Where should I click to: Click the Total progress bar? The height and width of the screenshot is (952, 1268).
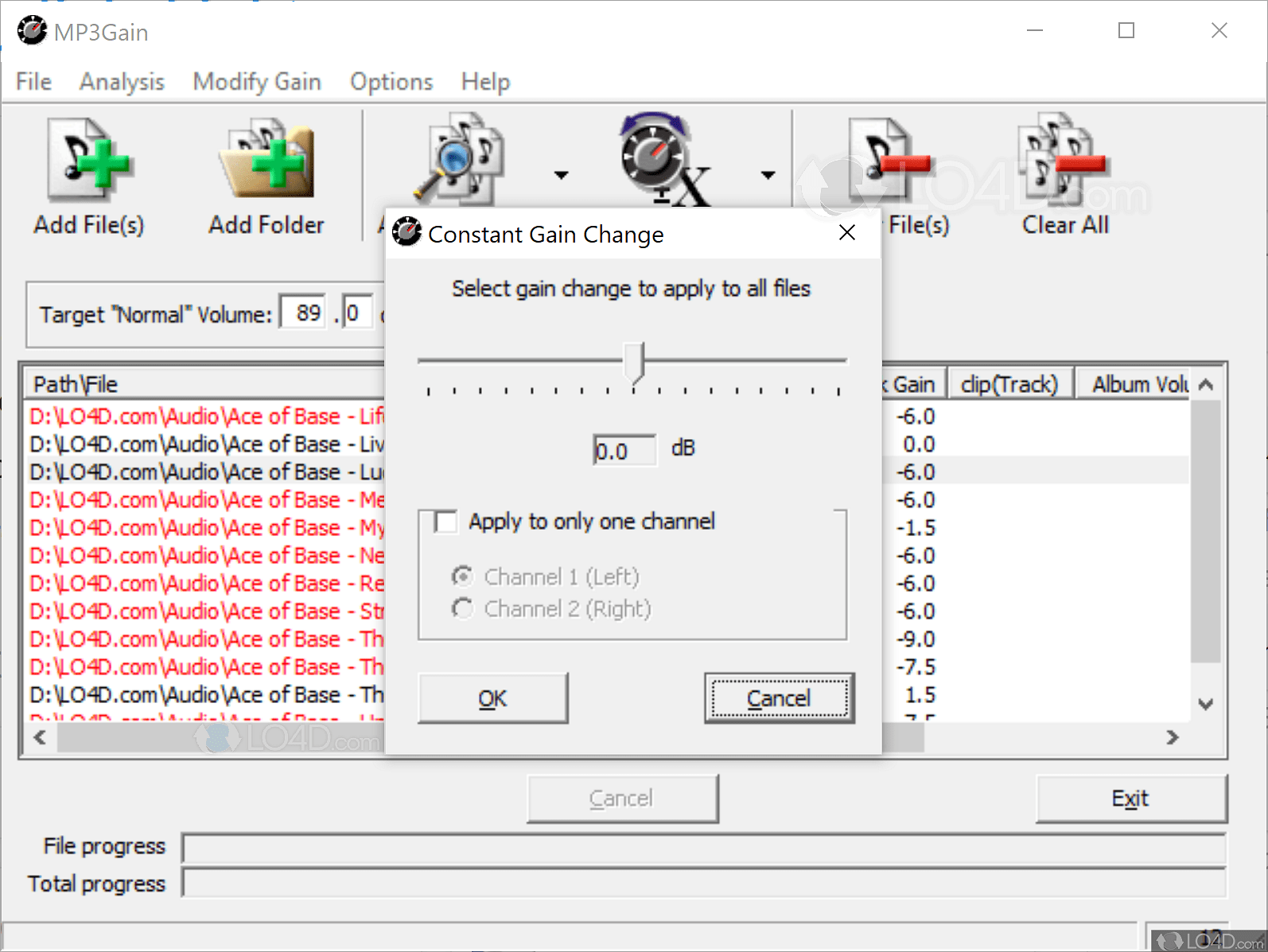point(704,883)
